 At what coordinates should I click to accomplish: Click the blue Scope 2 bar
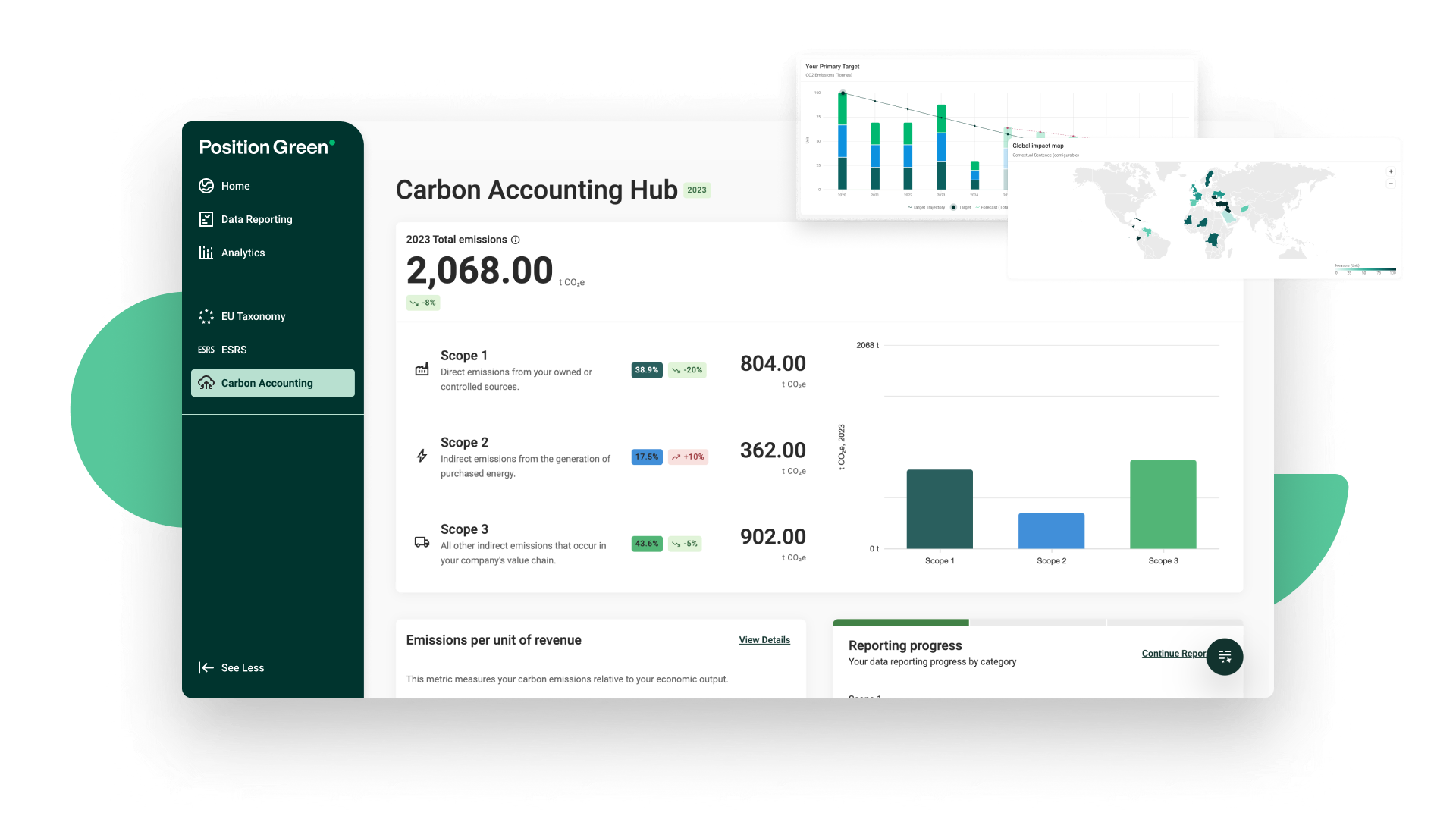(1051, 531)
